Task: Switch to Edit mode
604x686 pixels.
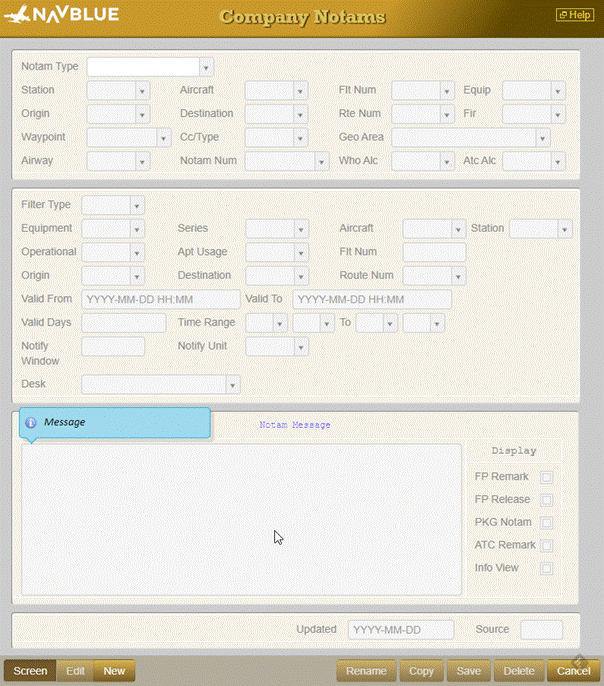Action: click(75, 671)
